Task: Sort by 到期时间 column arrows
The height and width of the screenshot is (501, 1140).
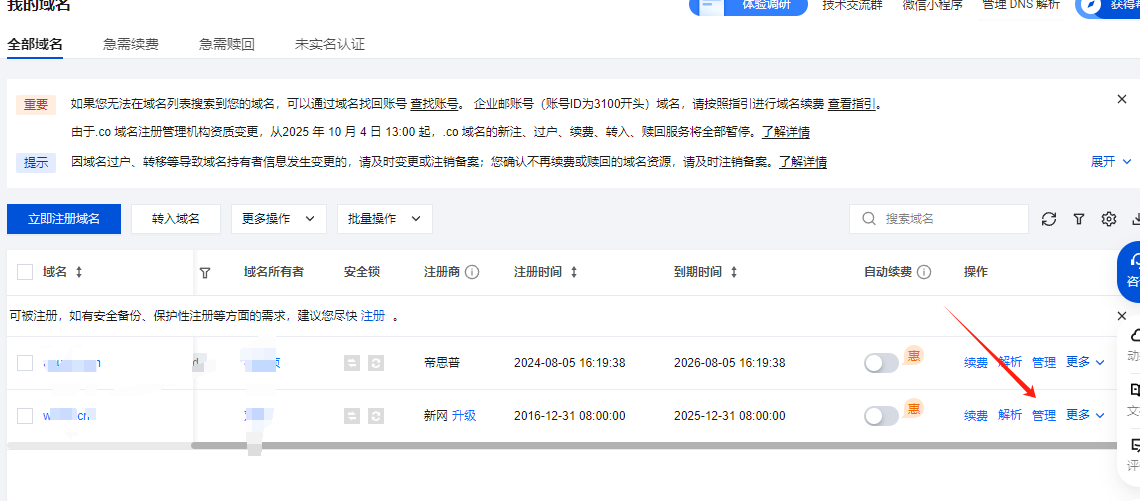Action: [x=733, y=272]
